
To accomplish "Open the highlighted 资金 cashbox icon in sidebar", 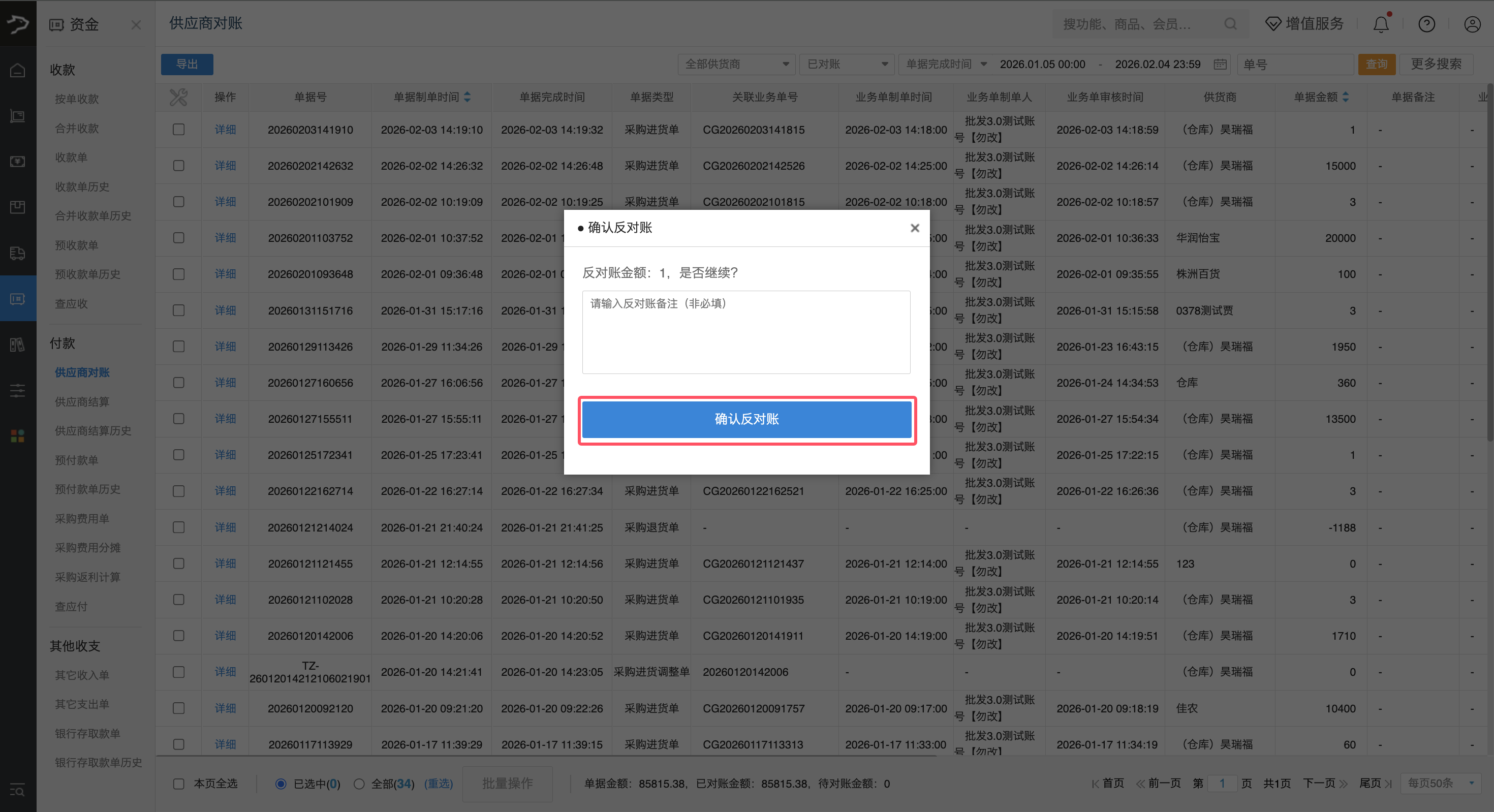I will pos(17,298).
